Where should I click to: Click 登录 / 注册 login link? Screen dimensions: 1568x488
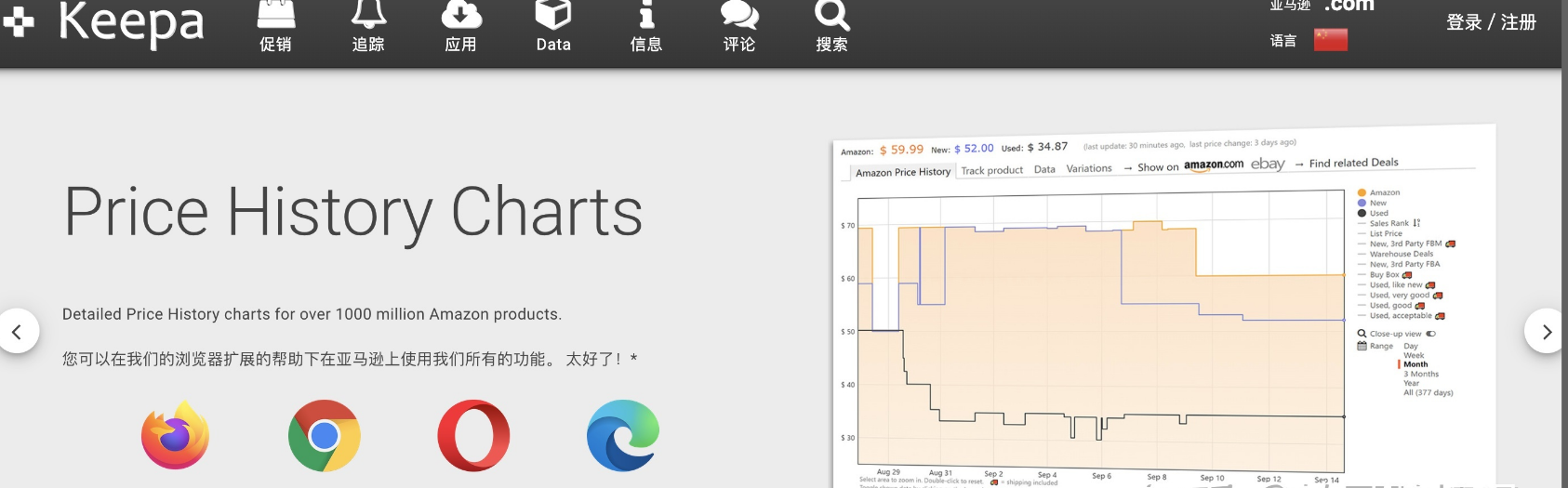coord(1491,22)
